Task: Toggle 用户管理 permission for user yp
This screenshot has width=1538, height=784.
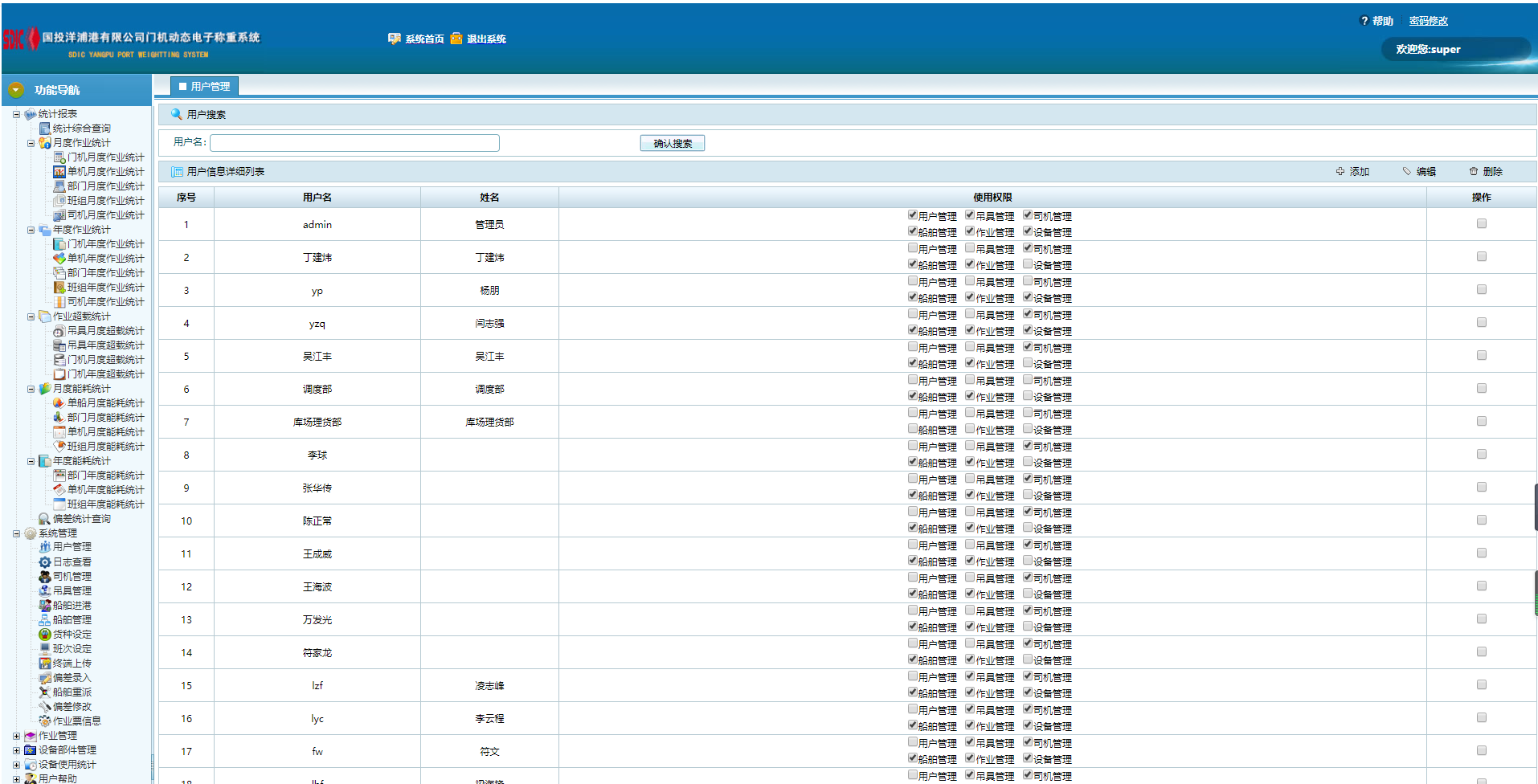Action: pos(913,281)
